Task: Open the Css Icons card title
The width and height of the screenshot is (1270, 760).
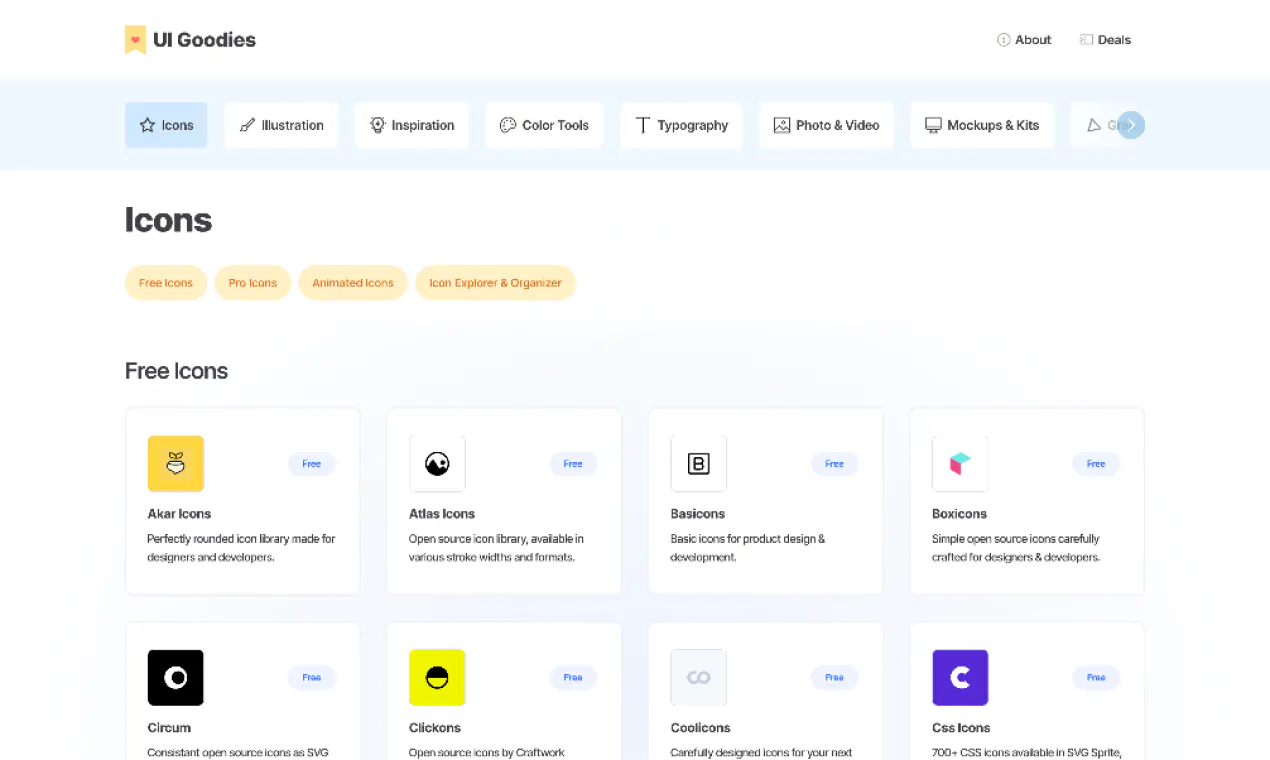Action: [x=962, y=728]
